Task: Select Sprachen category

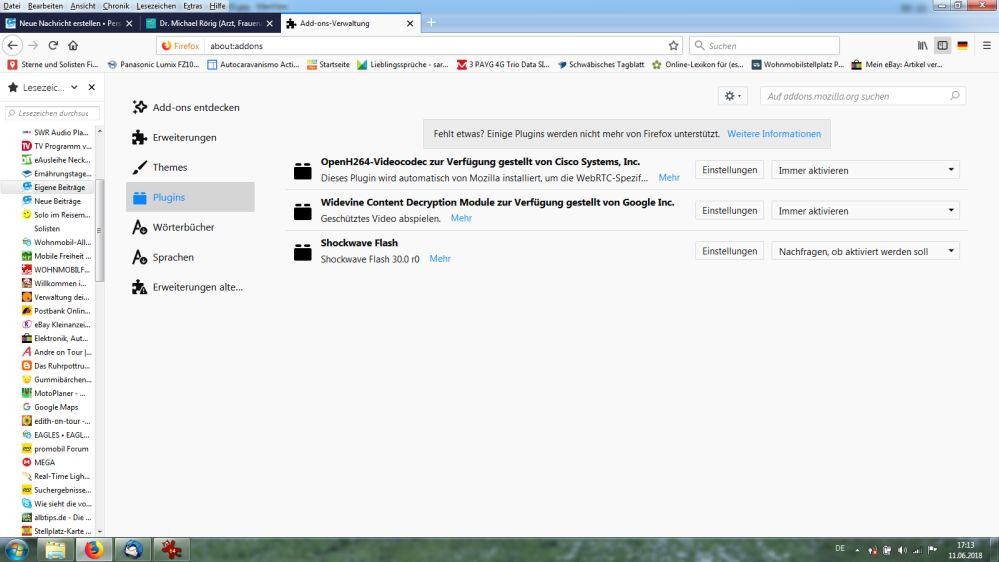Action: tap(190, 257)
